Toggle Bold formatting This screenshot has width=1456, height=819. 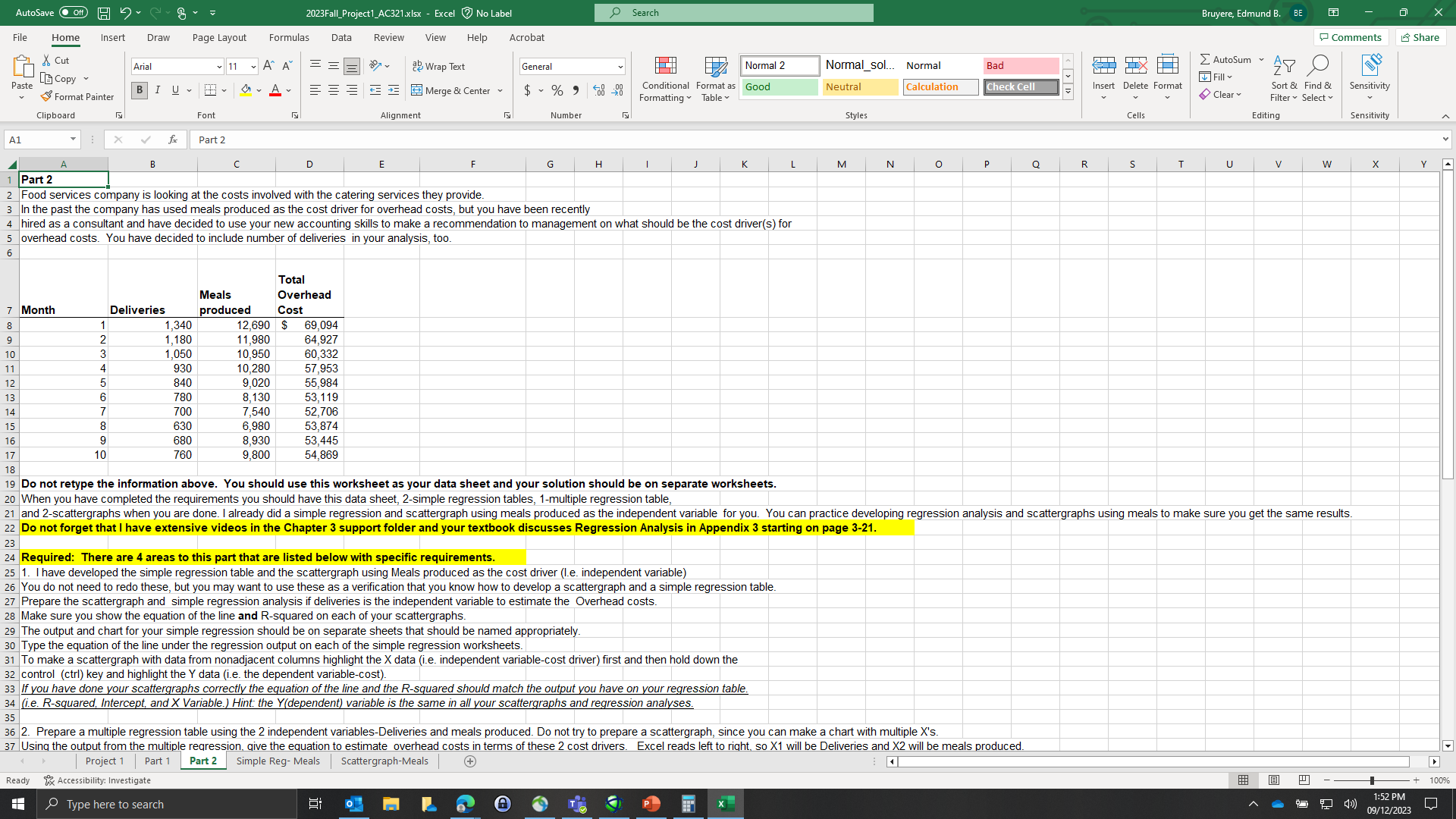(140, 90)
